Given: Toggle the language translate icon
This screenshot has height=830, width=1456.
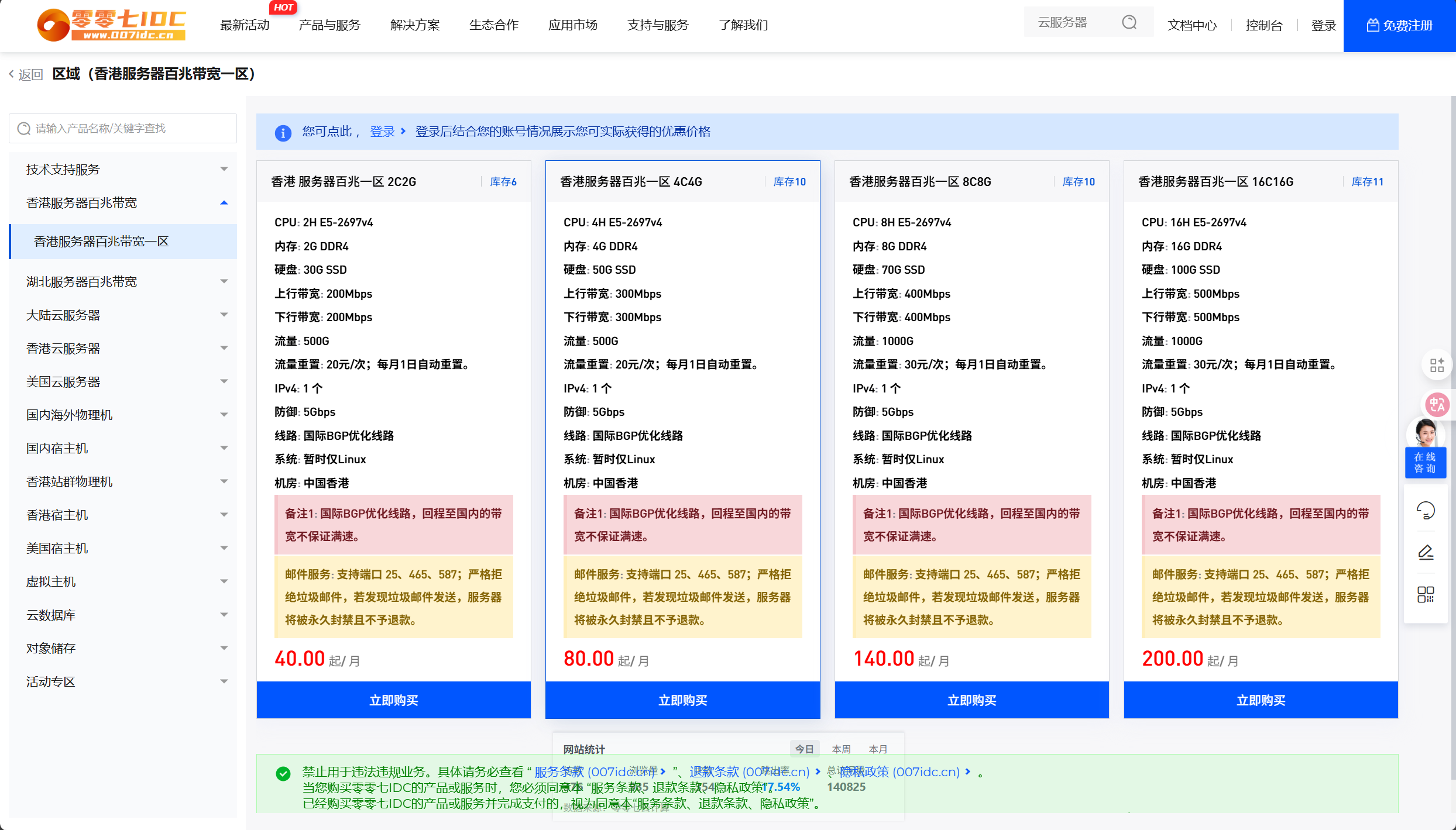Looking at the screenshot, I should pos(1437,404).
